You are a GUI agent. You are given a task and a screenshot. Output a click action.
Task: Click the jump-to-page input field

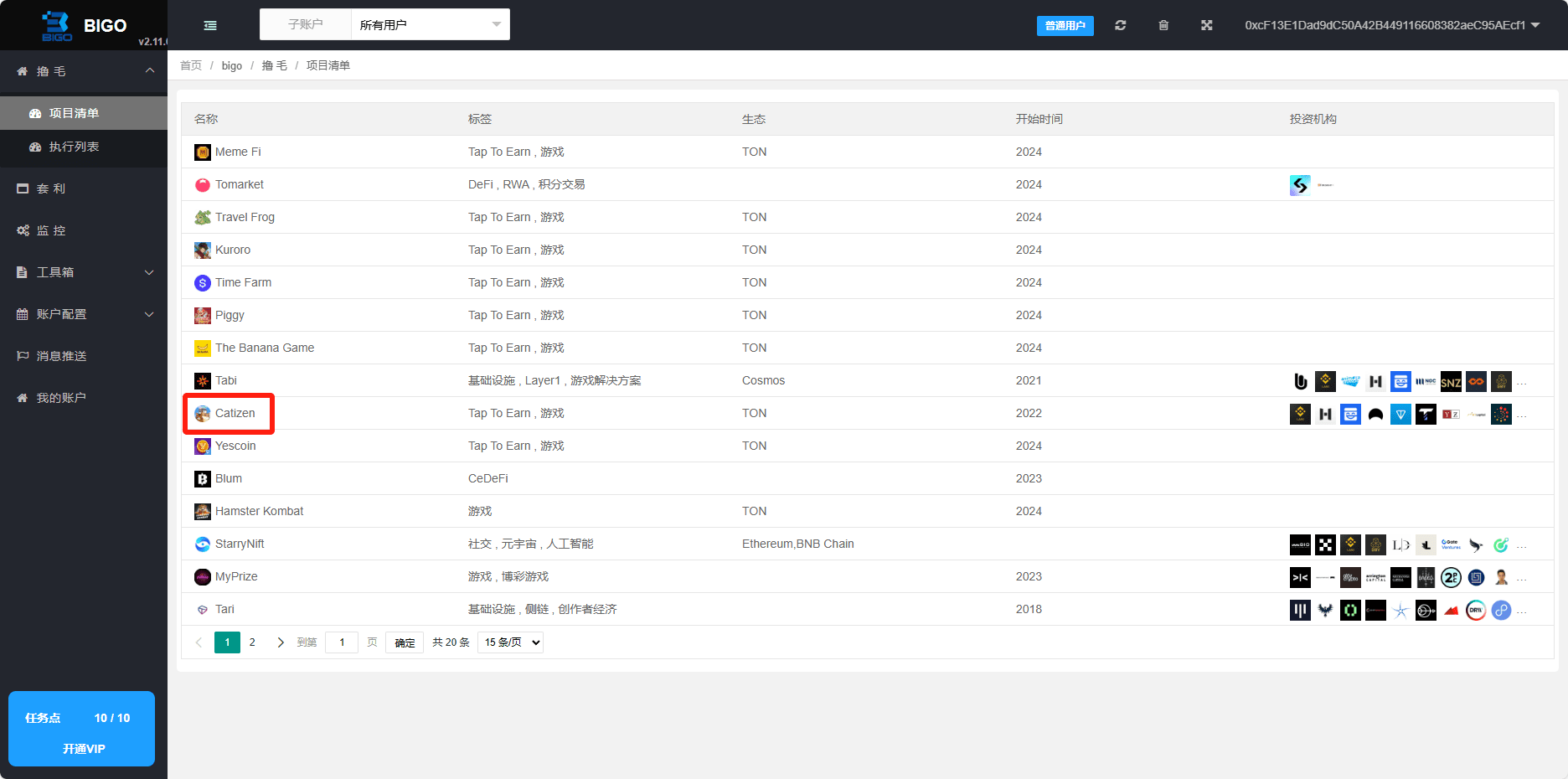[342, 642]
